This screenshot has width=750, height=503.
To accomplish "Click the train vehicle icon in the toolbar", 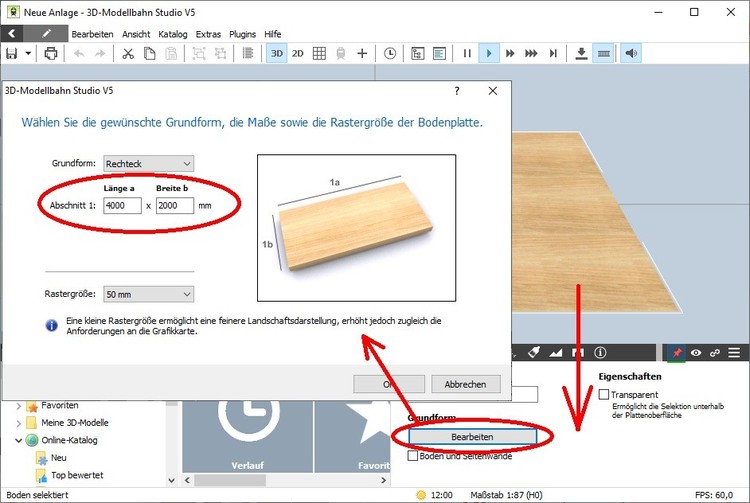I will pos(341,54).
